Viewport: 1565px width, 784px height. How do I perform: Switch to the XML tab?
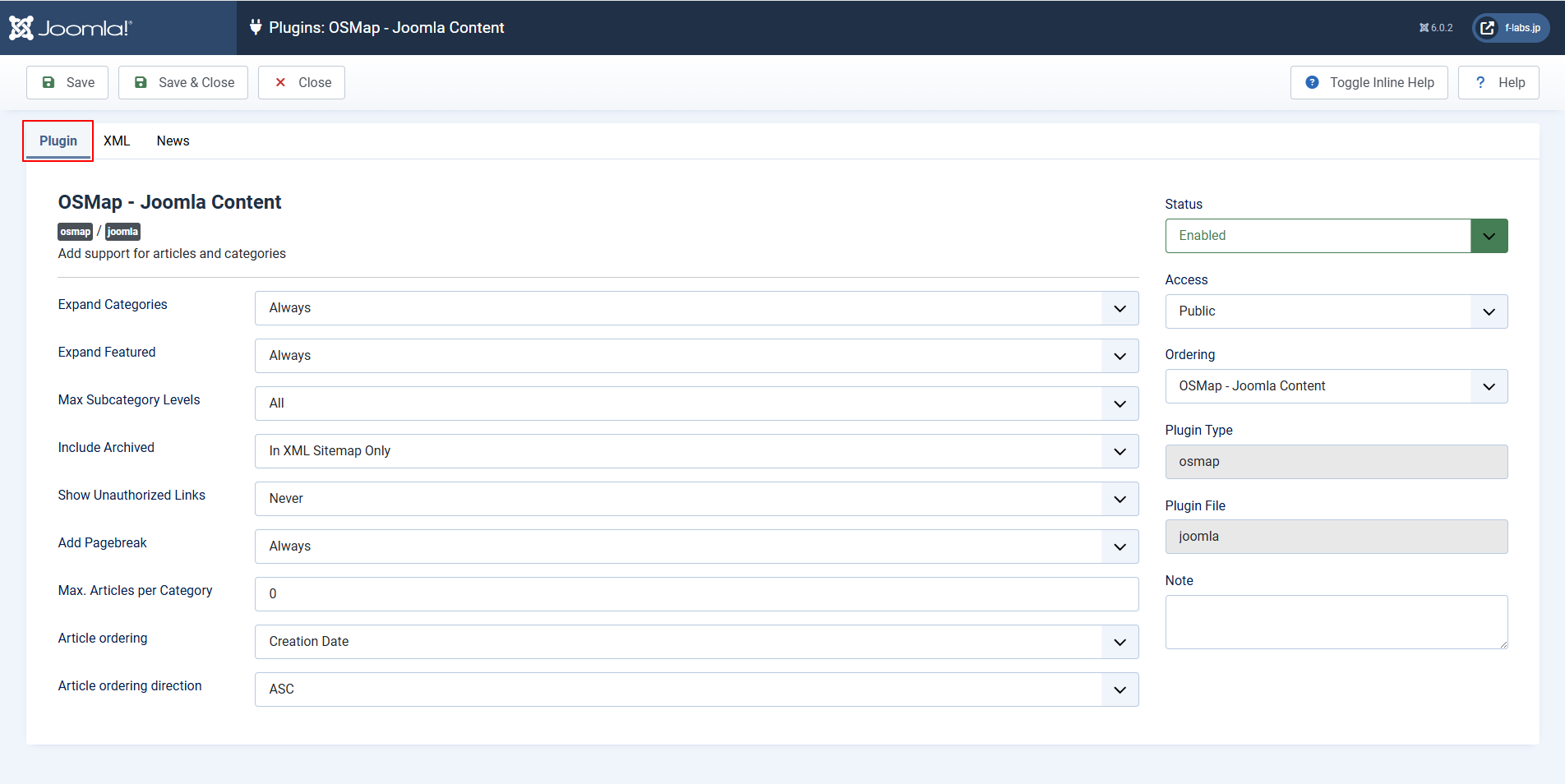[117, 141]
